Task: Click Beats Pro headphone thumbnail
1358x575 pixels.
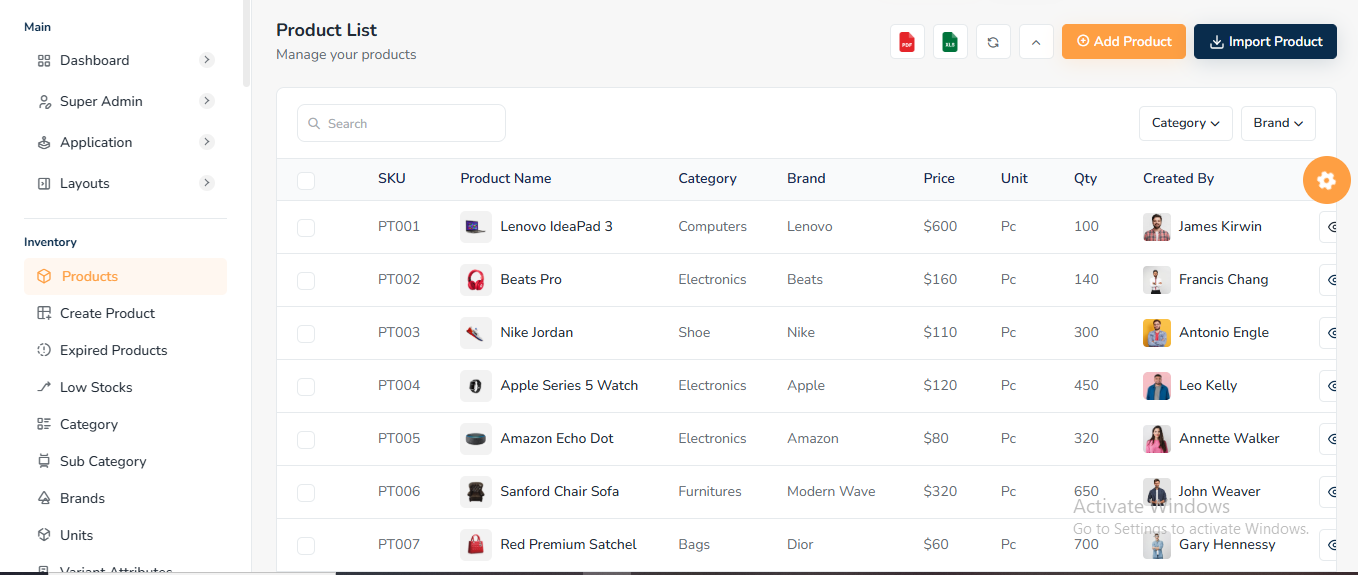Action: pos(476,280)
